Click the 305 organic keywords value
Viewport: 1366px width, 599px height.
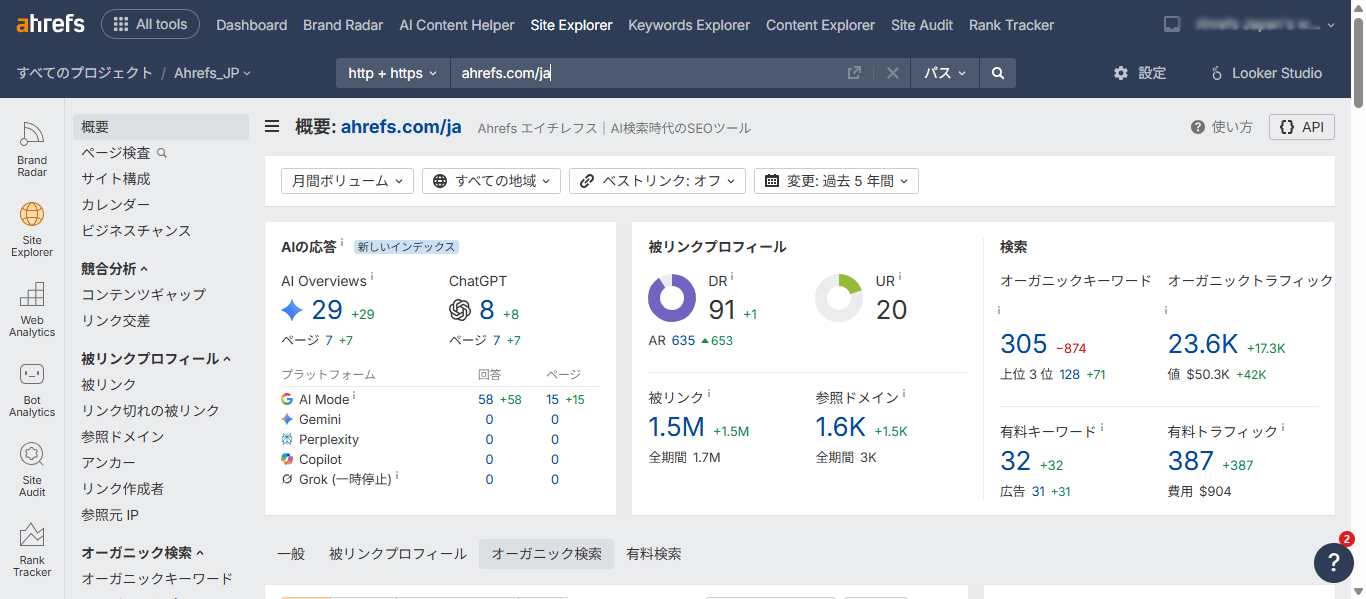(1024, 345)
